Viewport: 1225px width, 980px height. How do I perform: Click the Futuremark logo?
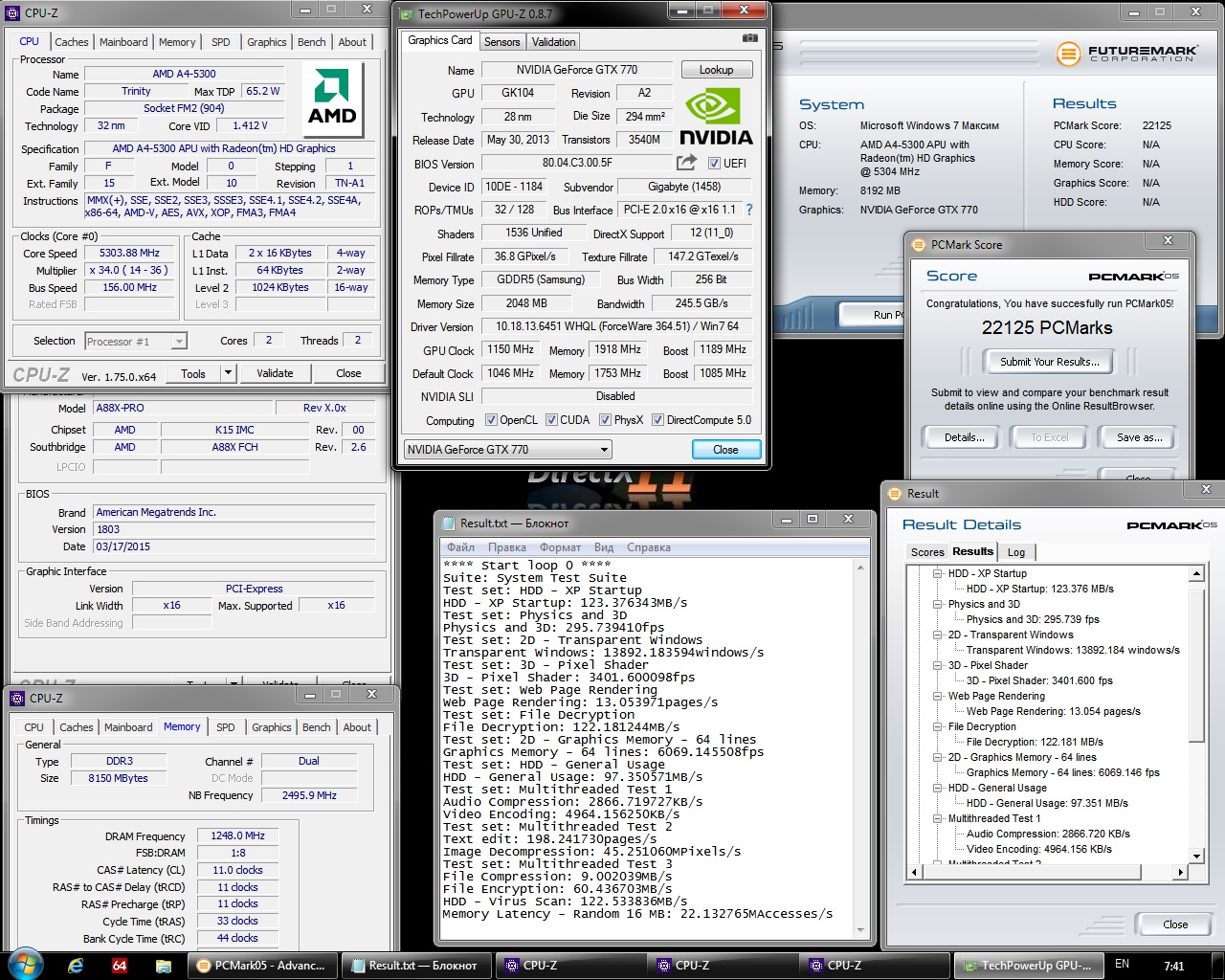[x=1126, y=54]
